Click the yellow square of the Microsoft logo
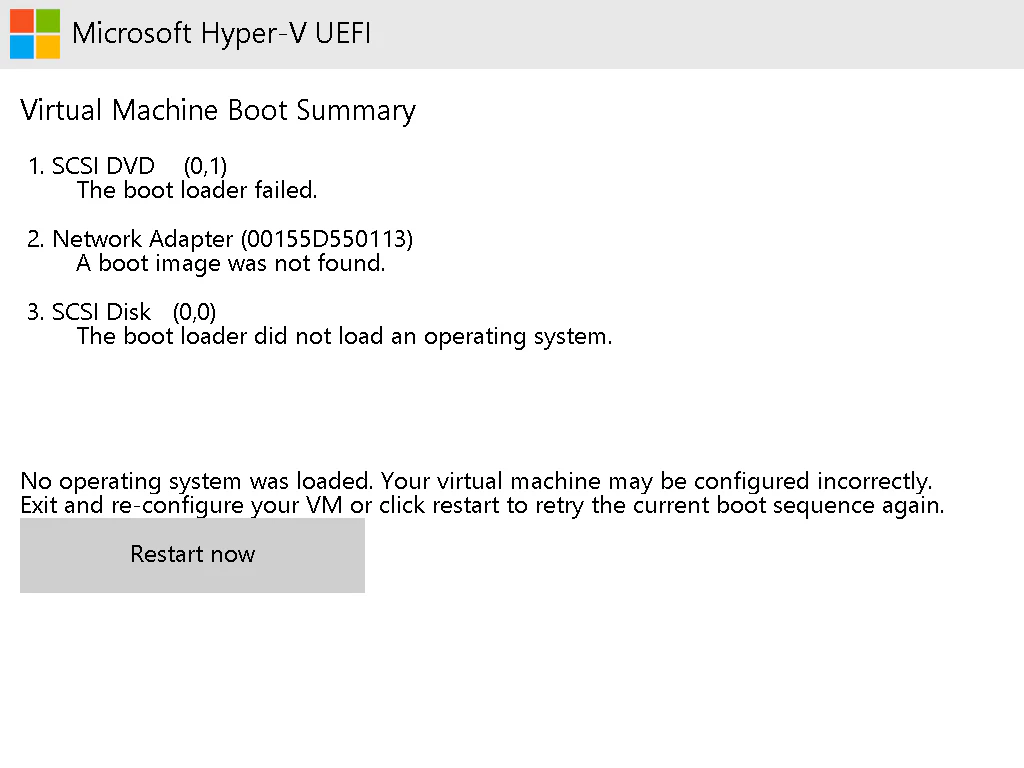 coord(48,47)
